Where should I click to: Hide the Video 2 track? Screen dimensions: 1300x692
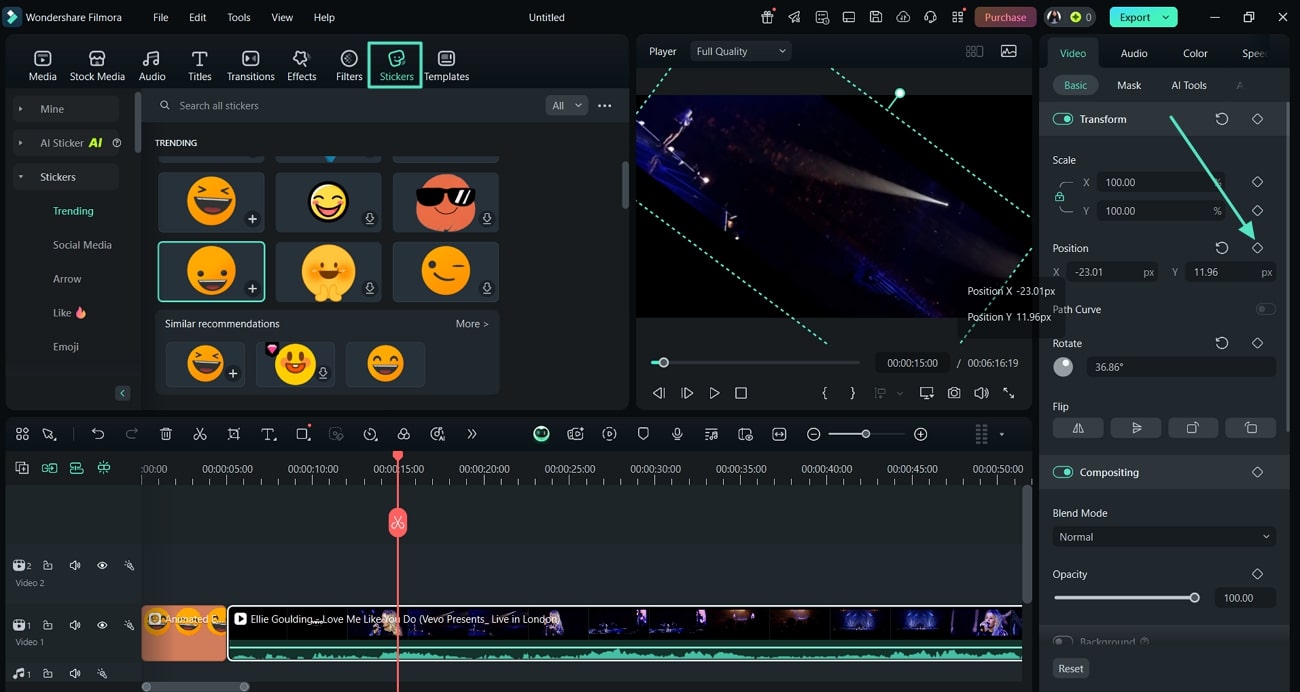pos(102,565)
